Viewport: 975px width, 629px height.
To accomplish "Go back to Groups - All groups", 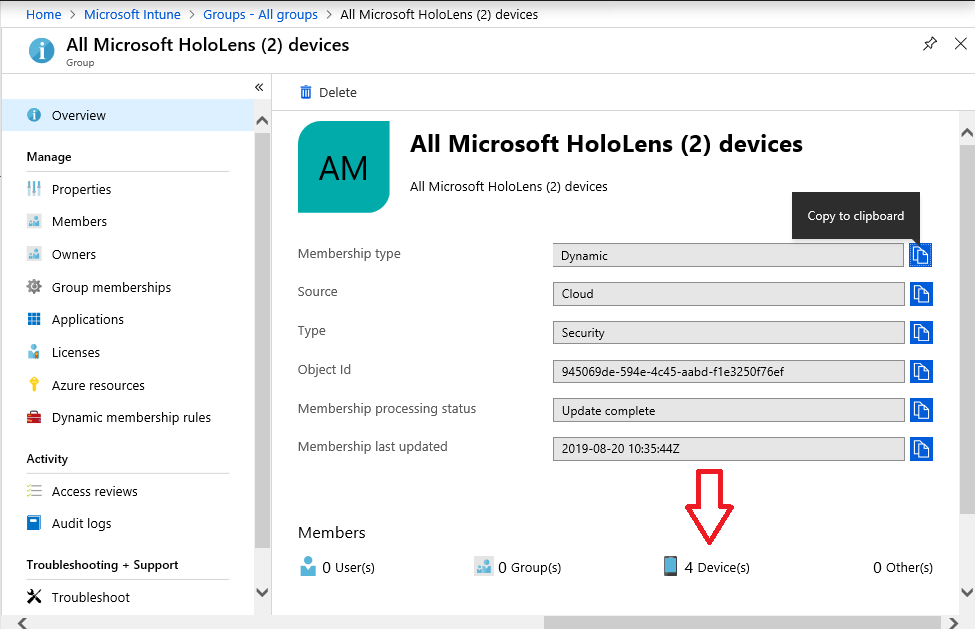I will tap(261, 14).
